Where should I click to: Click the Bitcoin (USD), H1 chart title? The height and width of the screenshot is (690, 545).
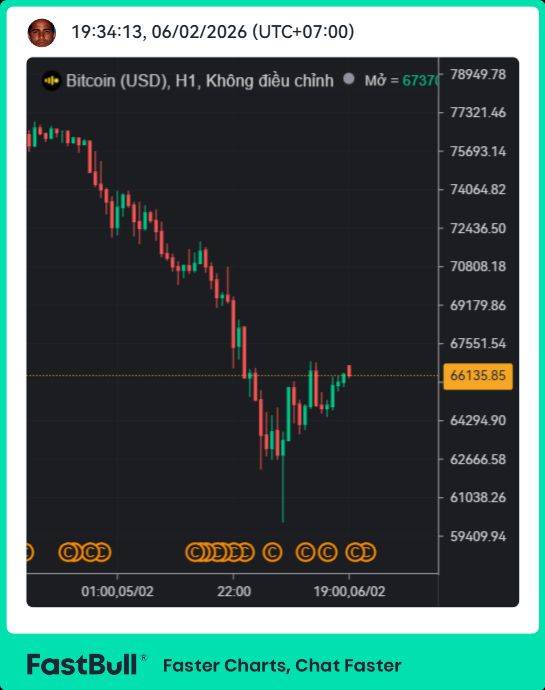point(199,81)
